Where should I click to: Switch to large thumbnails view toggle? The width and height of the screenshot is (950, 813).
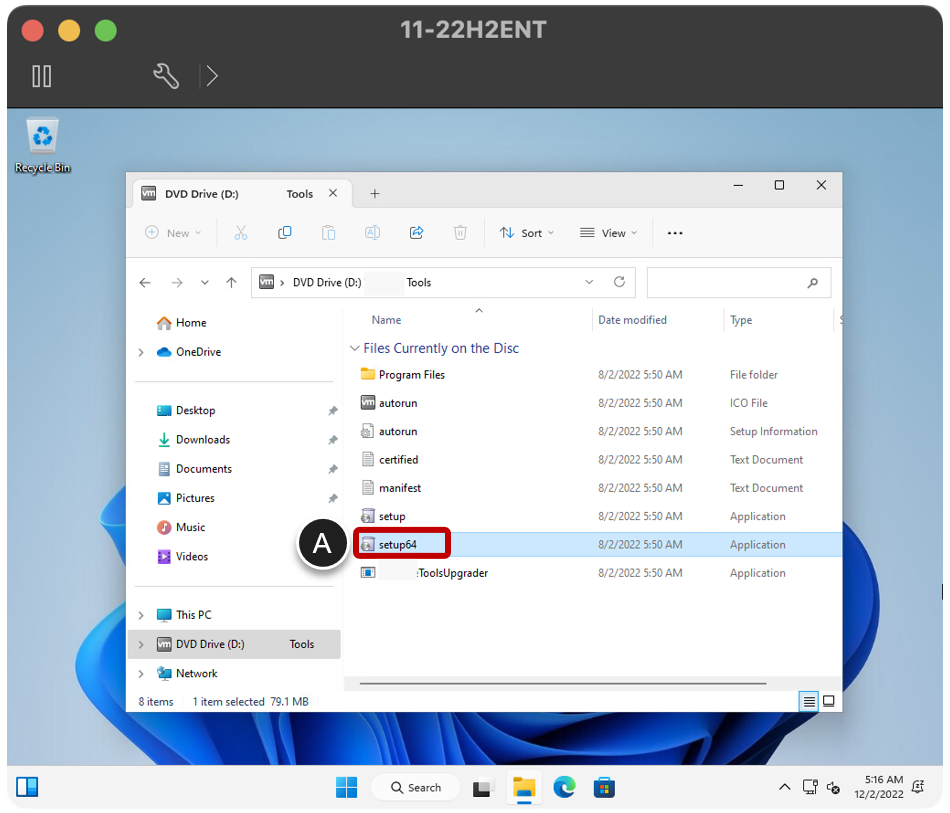(829, 701)
